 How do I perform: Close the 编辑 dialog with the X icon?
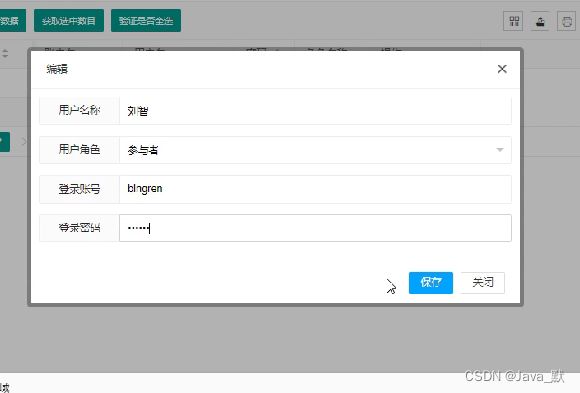click(502, 69)
